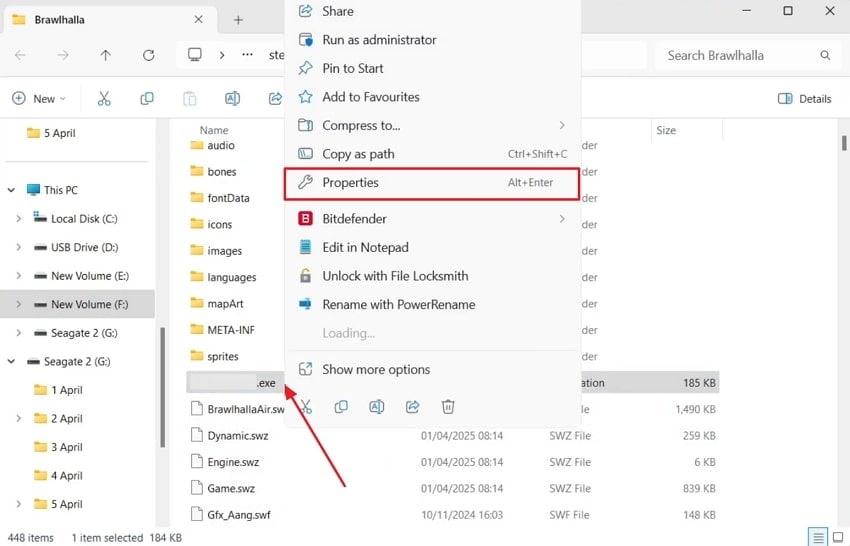The image size is (850, 546).
Task: Click the Dynamic.swz file icon
Action: point(197,435)
